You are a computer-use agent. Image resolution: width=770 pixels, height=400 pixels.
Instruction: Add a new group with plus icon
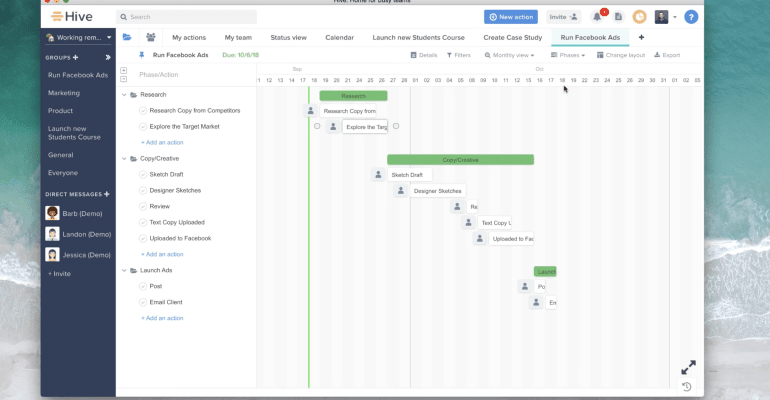(76, 57)
